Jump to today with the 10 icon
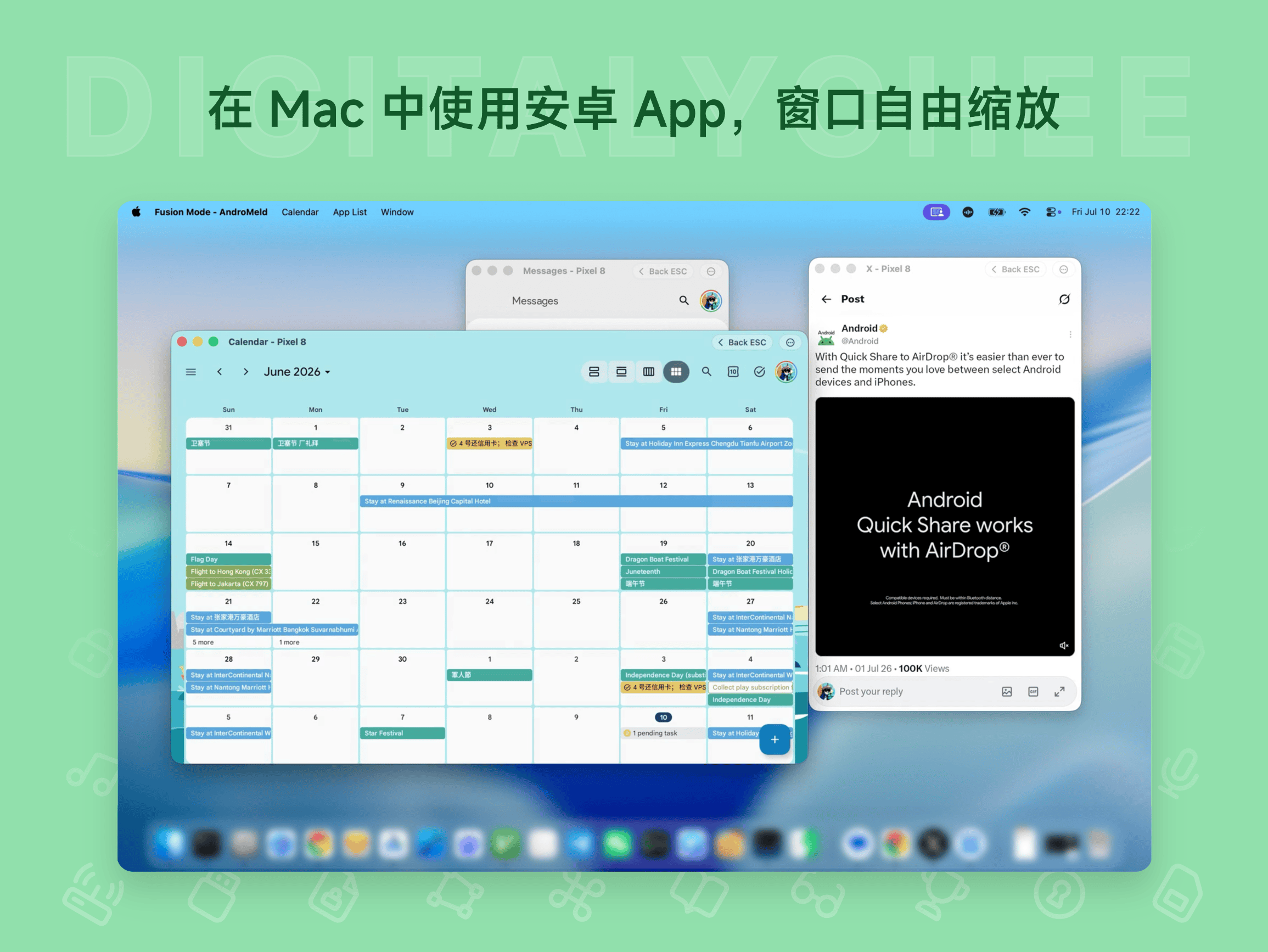 click(733, 372)
